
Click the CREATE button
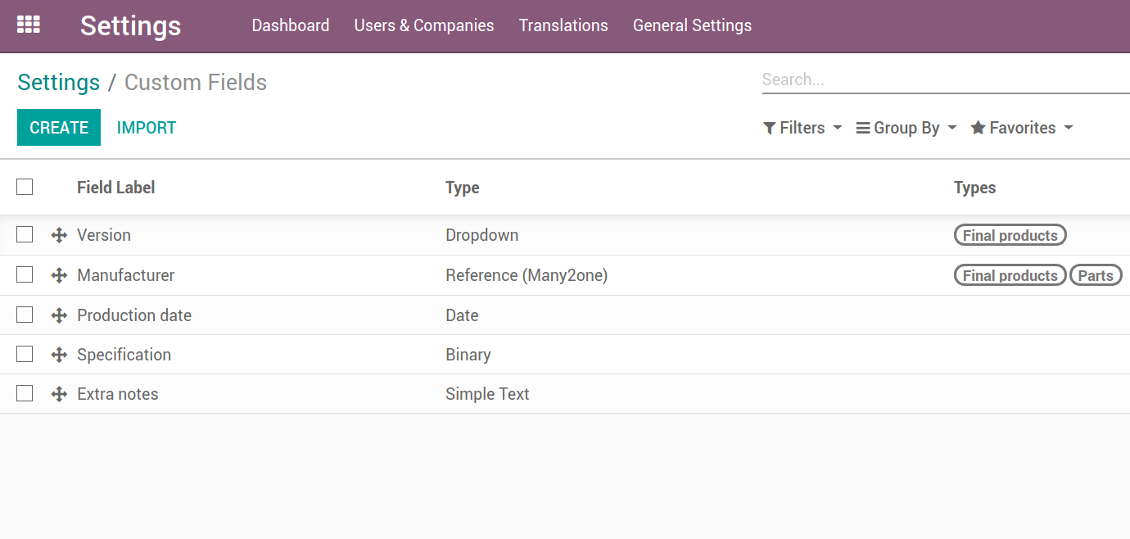coord(59,128)
